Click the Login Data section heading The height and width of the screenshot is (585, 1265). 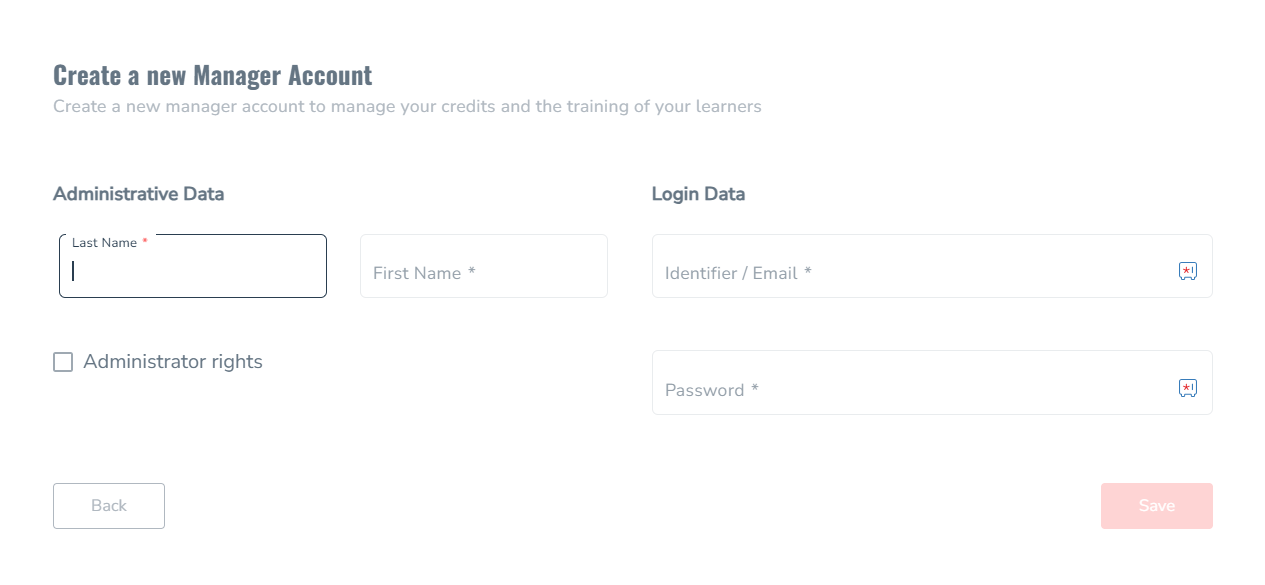tap(698, 194)
